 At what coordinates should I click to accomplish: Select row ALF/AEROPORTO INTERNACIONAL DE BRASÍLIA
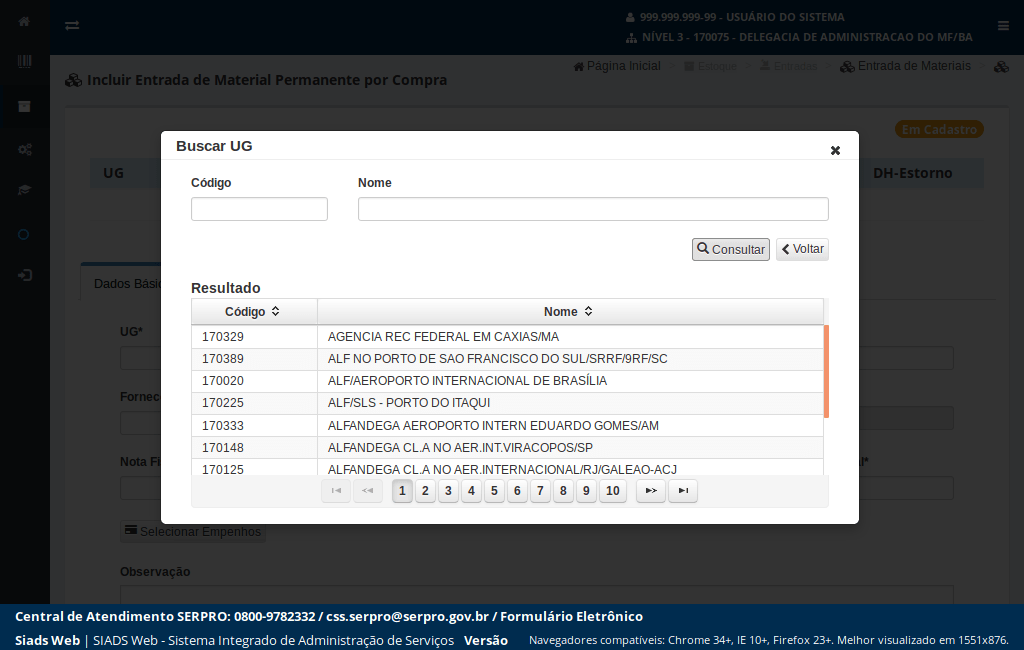[x=467, y=381]
